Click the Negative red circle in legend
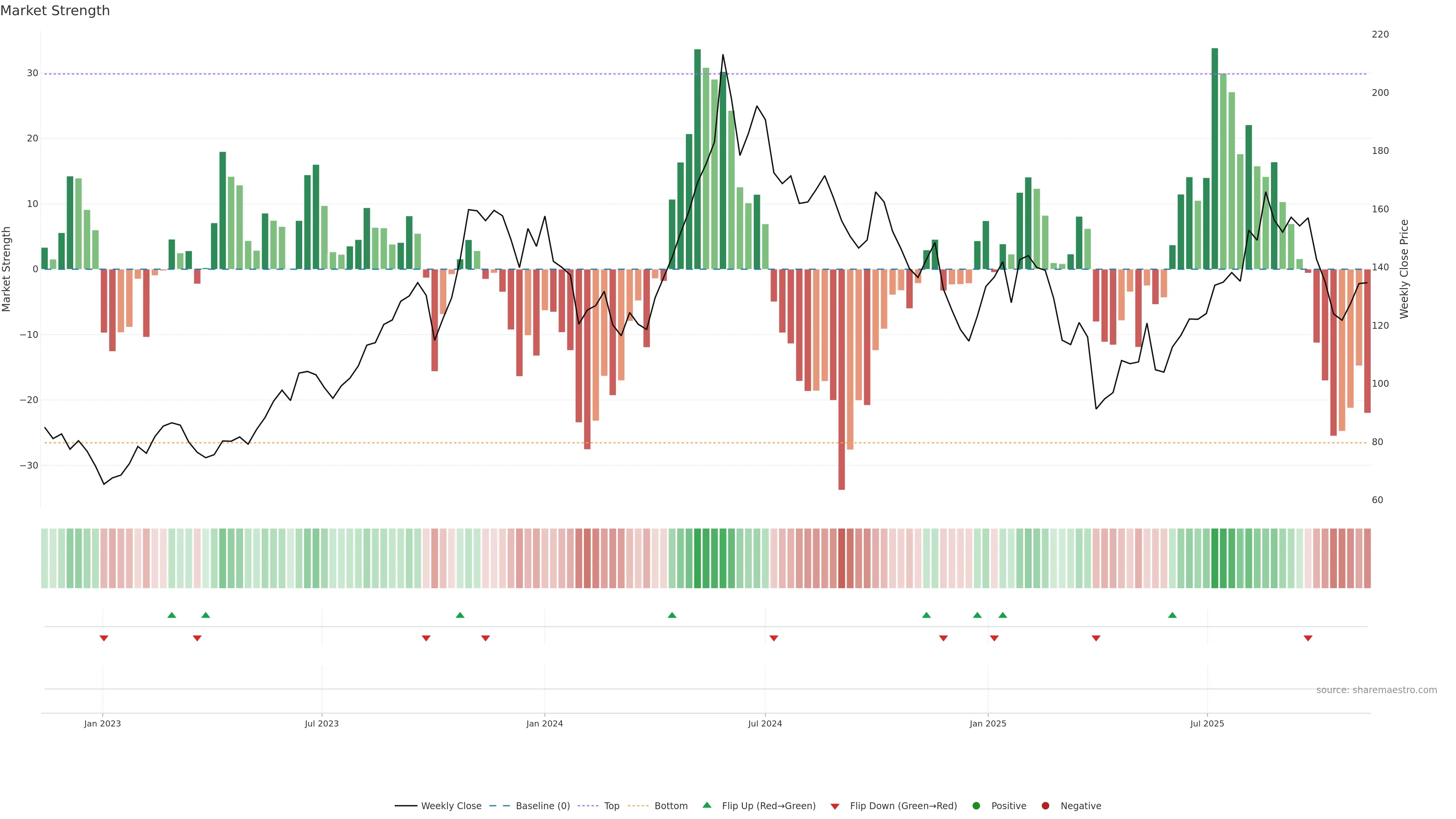The width and height of the screenshot is (1456, 819). pos(1045,805)
